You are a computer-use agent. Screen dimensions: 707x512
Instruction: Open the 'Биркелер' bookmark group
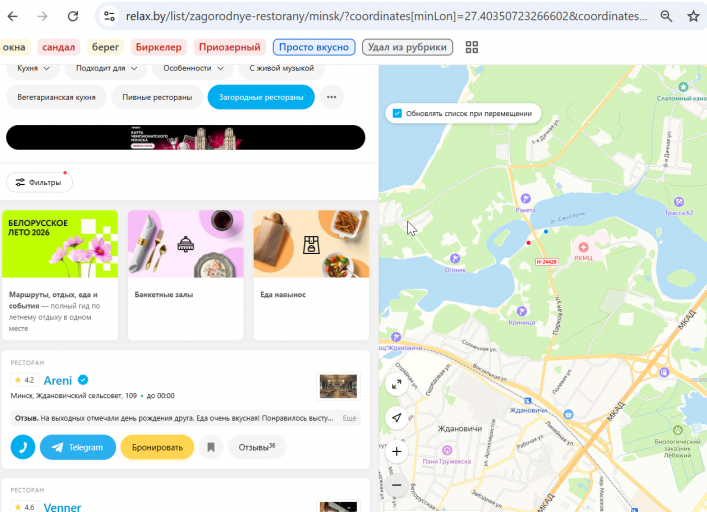159,47
